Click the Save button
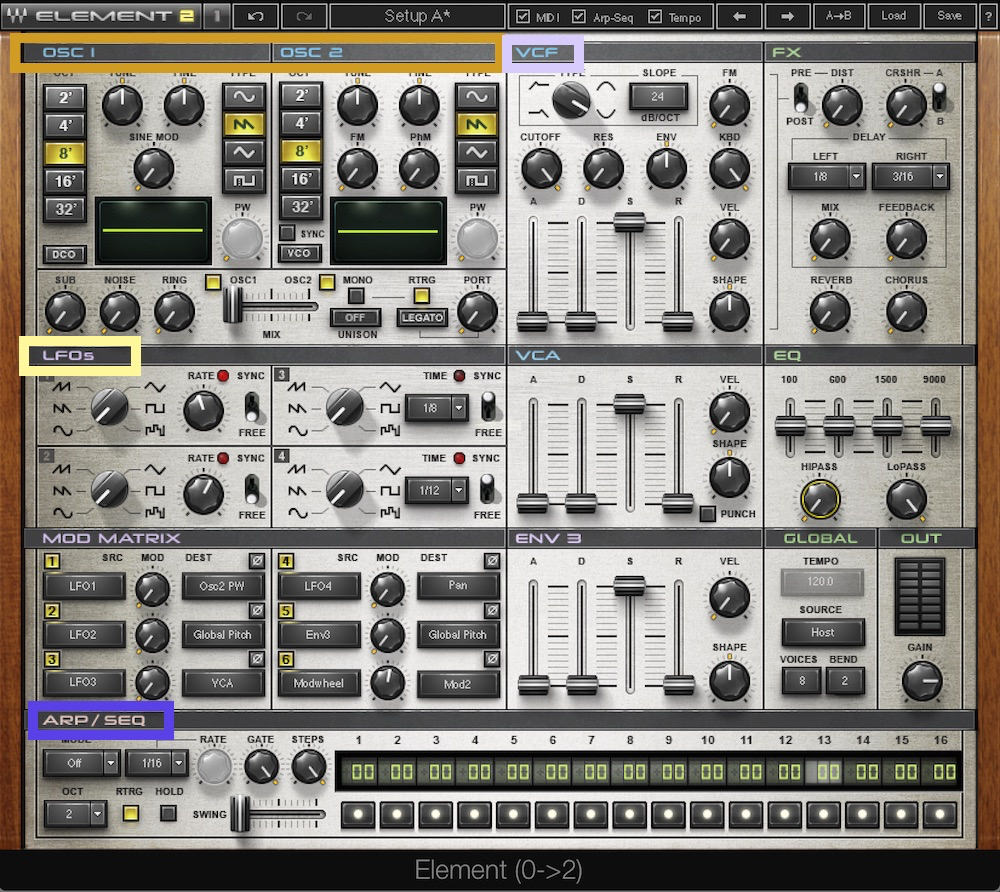This screenshot has height=892, width=1000. tap(949, 16)
